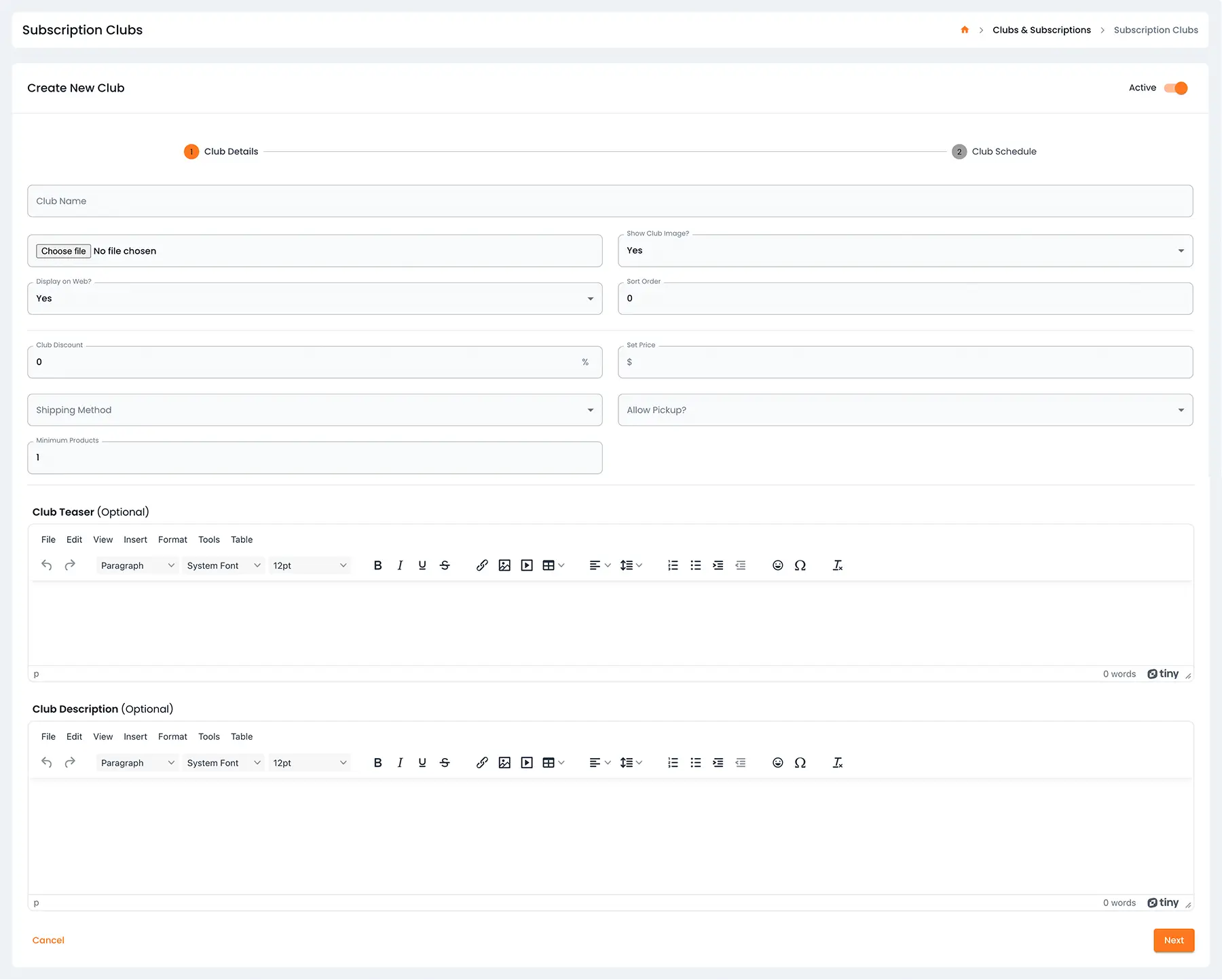Open Tools menu in Club Description editor
Image resolution: width=1222 pixels, height=980 pixels.
[209, 737]
